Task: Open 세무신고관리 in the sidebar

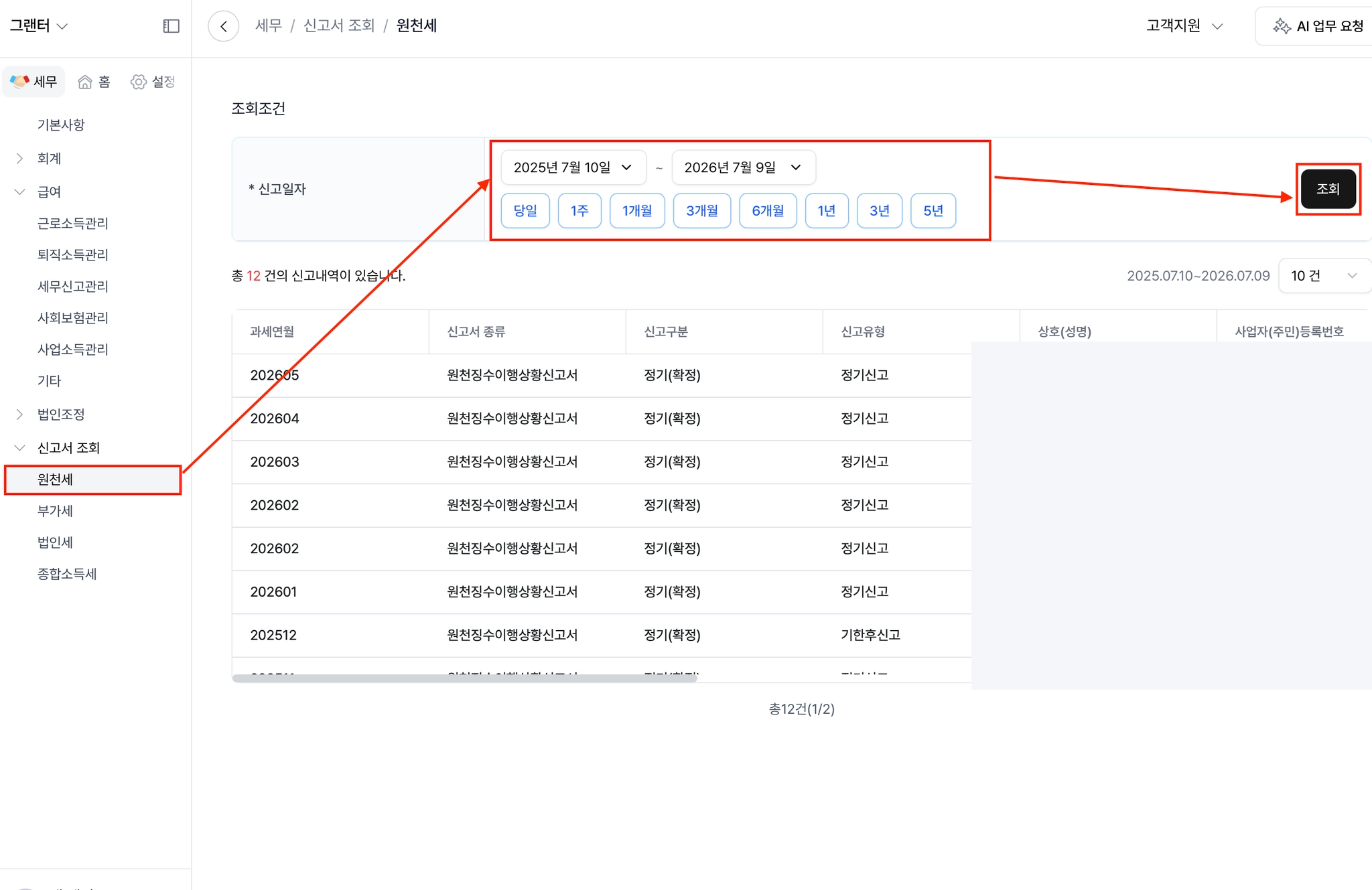Action: (x=72, y=286)
